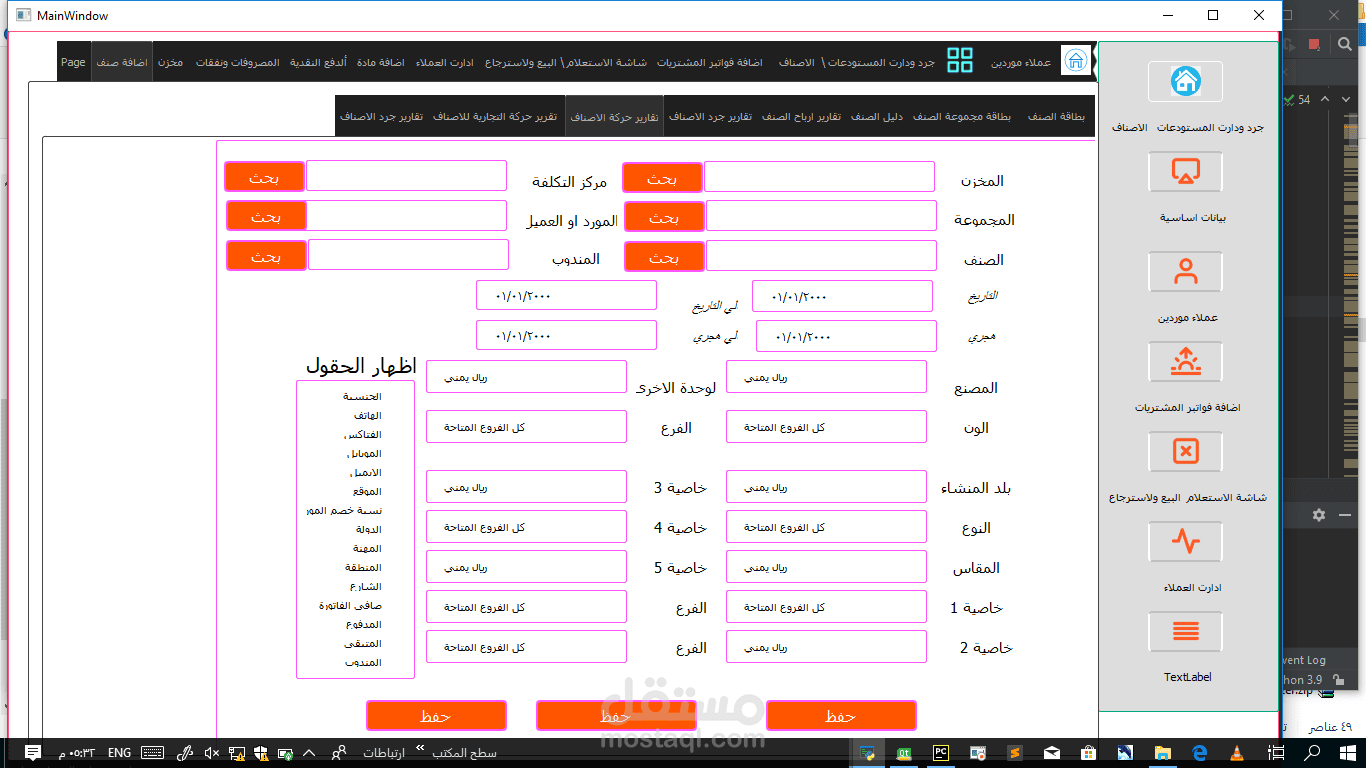Open the لوحدة الاخرى combo box
The height and width of the screenshot is (768, 1366).
pos(526,377)
